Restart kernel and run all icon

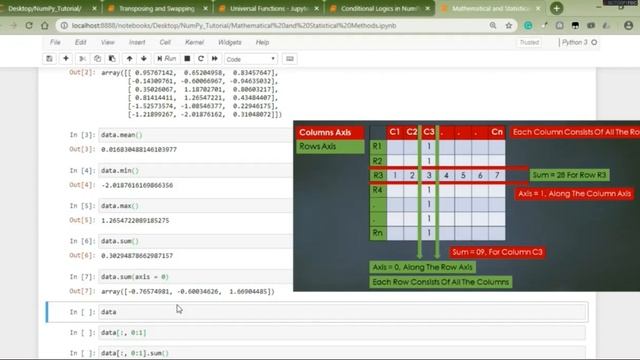pos(215,59)
